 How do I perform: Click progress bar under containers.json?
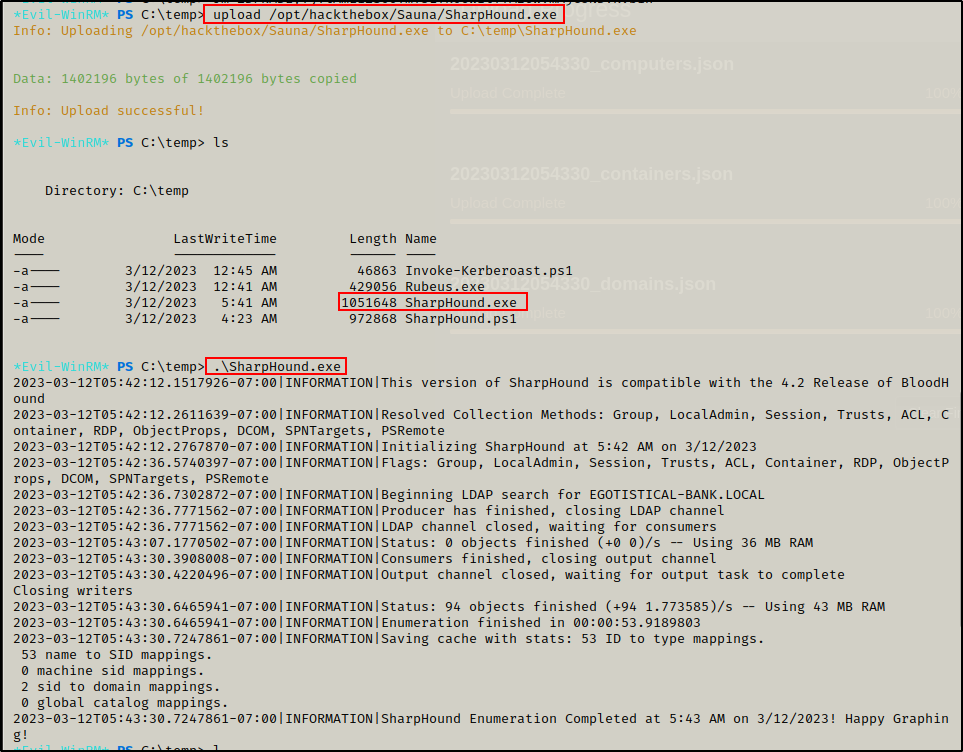tap(704, 222)
